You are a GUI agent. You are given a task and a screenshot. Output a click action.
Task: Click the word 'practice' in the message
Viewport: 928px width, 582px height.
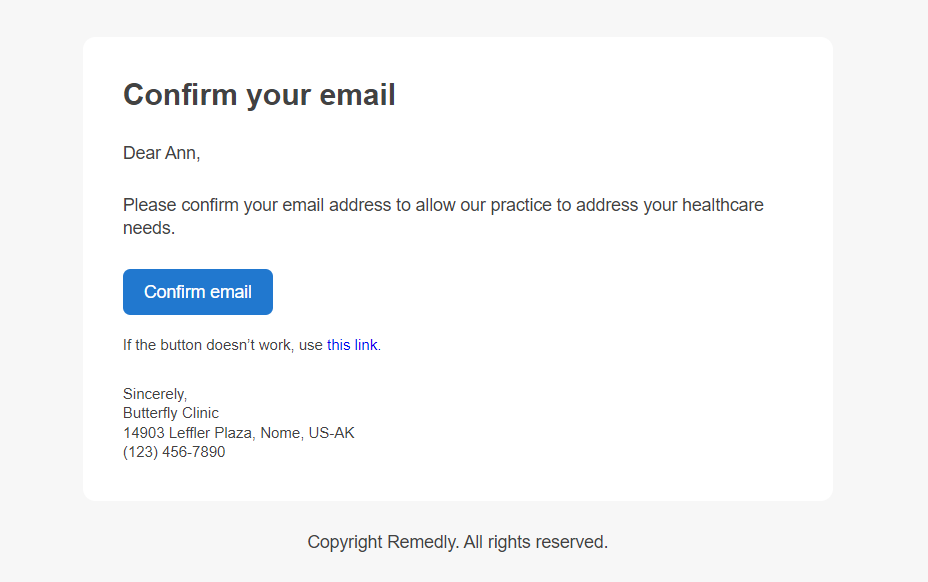coord(520,205)
